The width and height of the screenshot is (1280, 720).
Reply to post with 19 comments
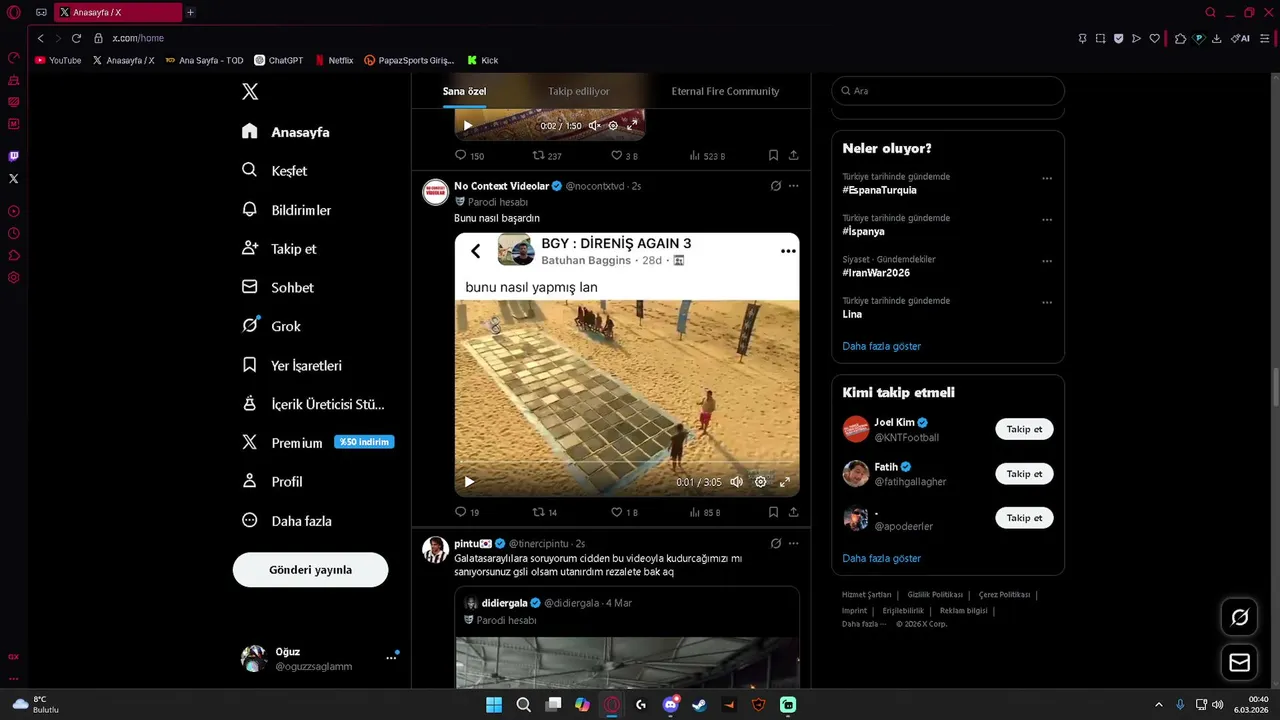(x=467, y=512)
